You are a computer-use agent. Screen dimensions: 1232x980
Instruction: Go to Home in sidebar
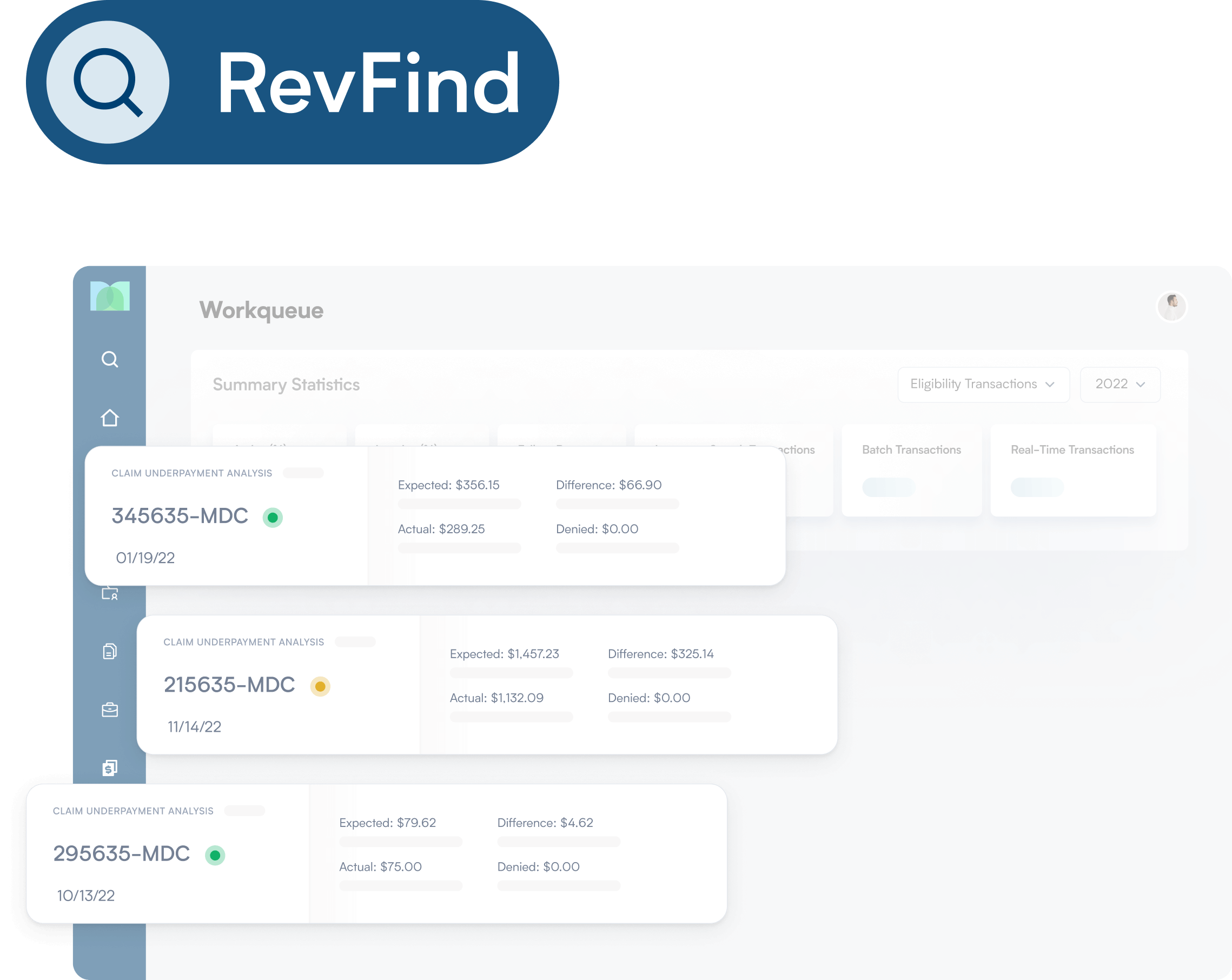click(x=110, y=418)
